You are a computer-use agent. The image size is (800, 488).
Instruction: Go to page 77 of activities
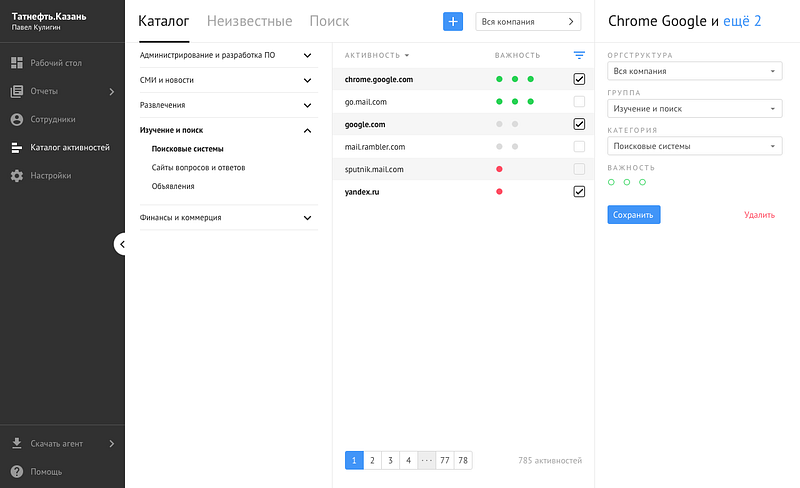click(445, 460)
